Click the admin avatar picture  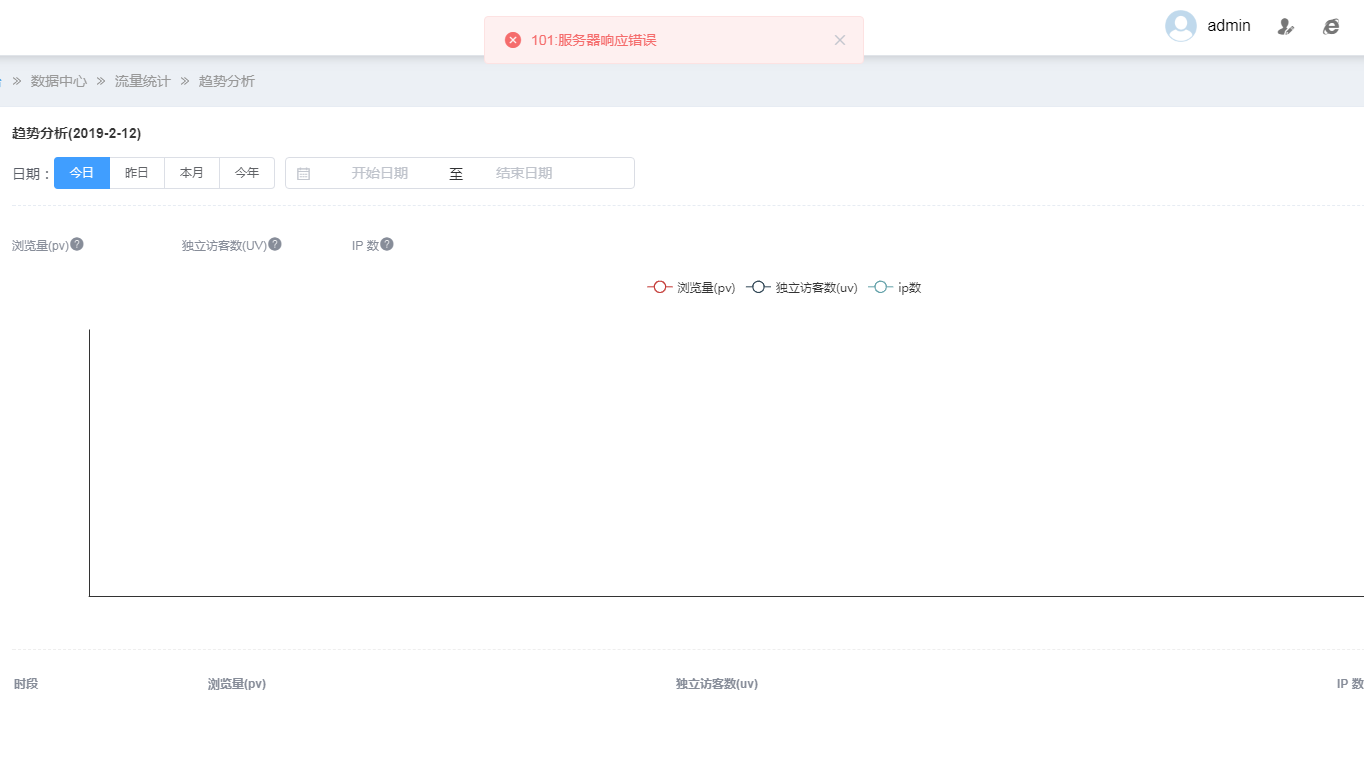(1181, 26)
